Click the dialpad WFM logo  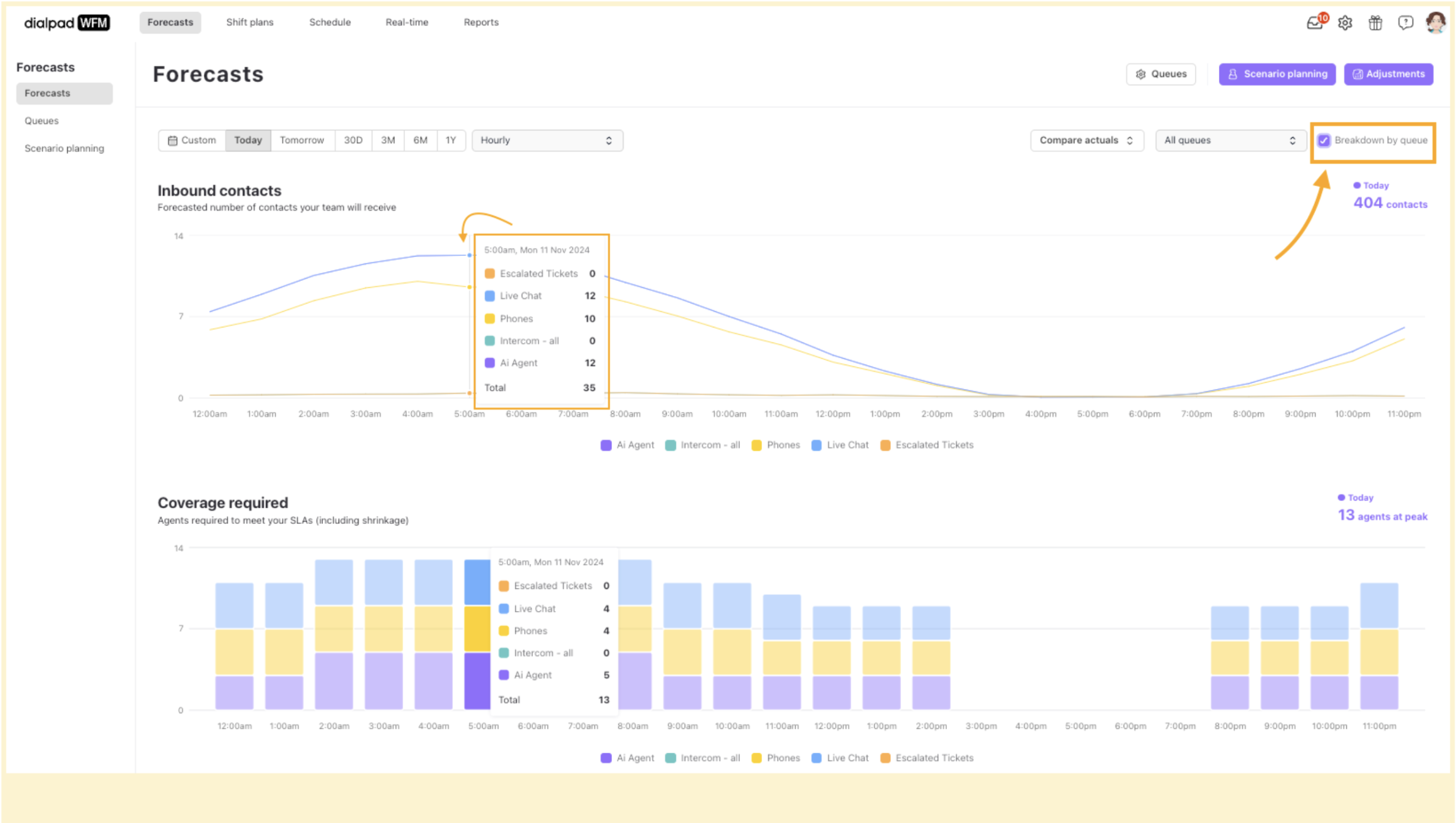pos(66,22)
